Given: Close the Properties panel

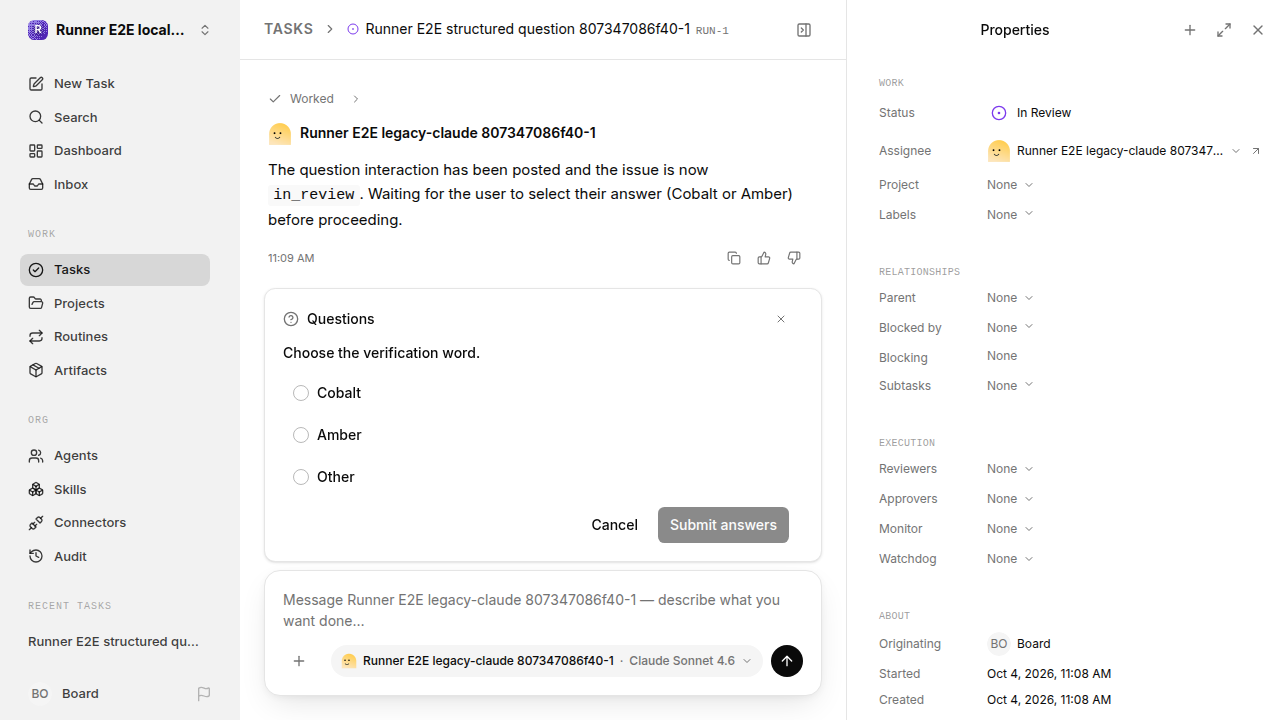Looking at the screenshot, I should [x=1258, y=30].
